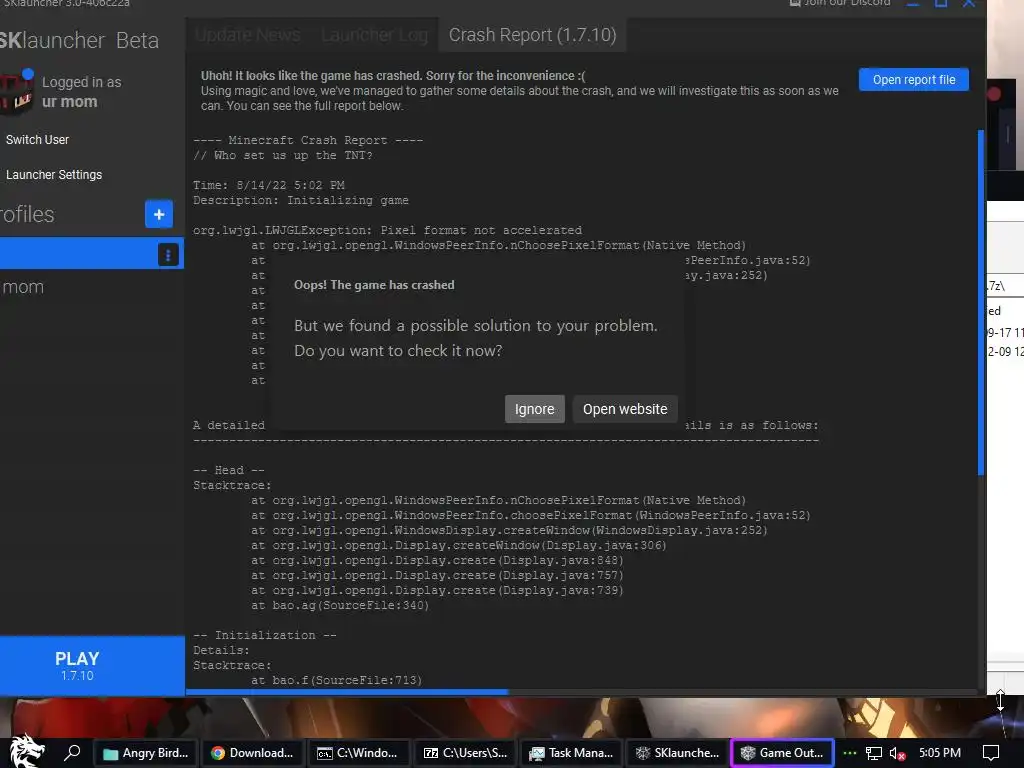
Task: Add a new profile with plus icon
Action: 159,214
